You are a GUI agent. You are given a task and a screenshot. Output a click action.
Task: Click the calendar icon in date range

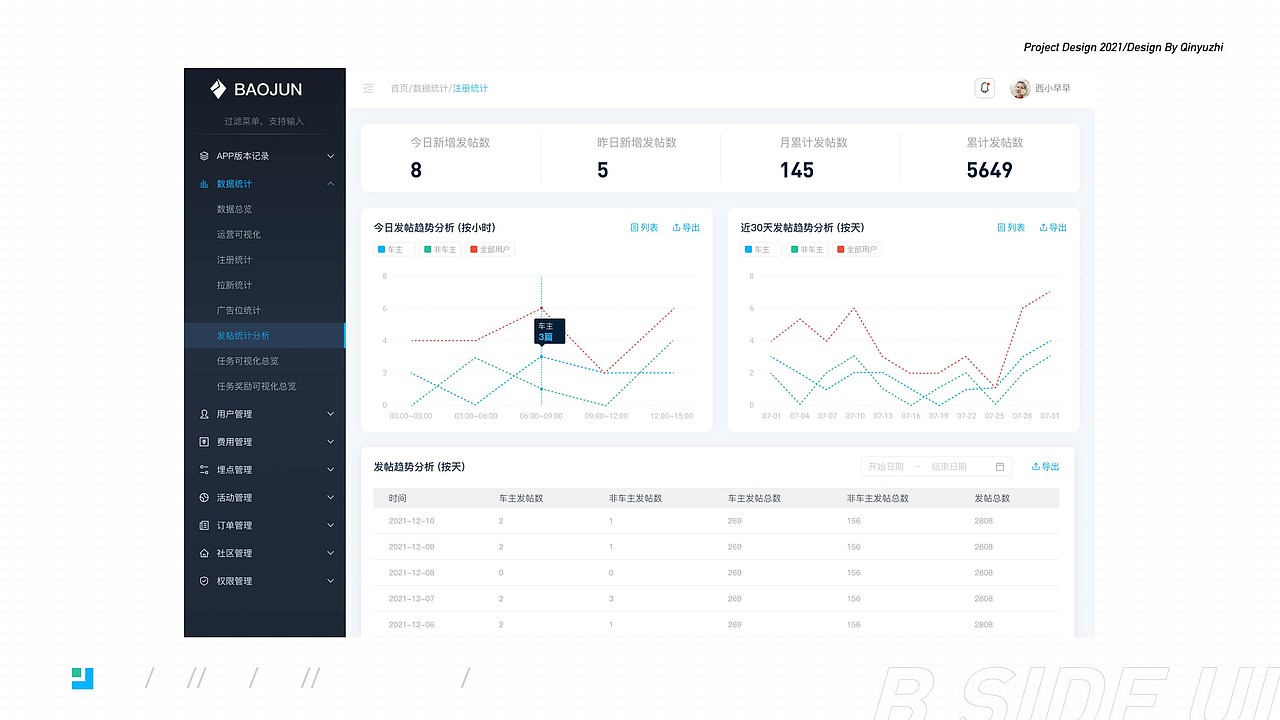pos(1000,467)
